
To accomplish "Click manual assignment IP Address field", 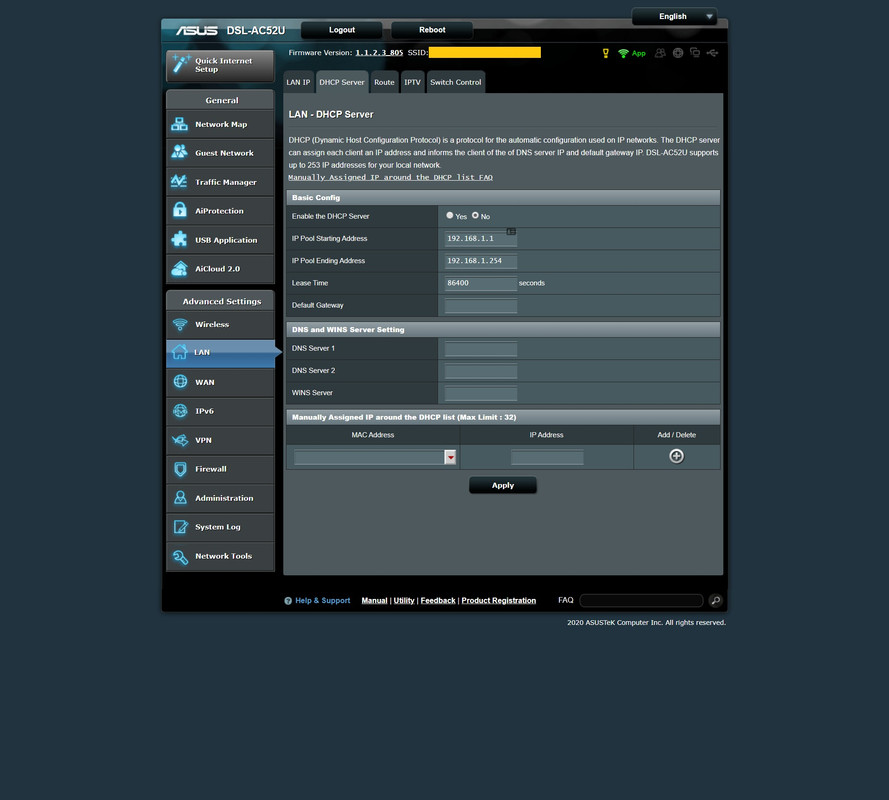I will pos(547,457).
